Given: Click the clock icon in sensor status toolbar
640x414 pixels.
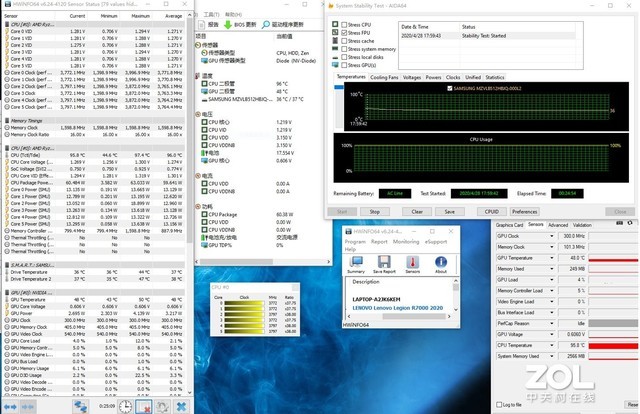Looking at the screenshot, I should pyautogui.click(x=127, y=406).
